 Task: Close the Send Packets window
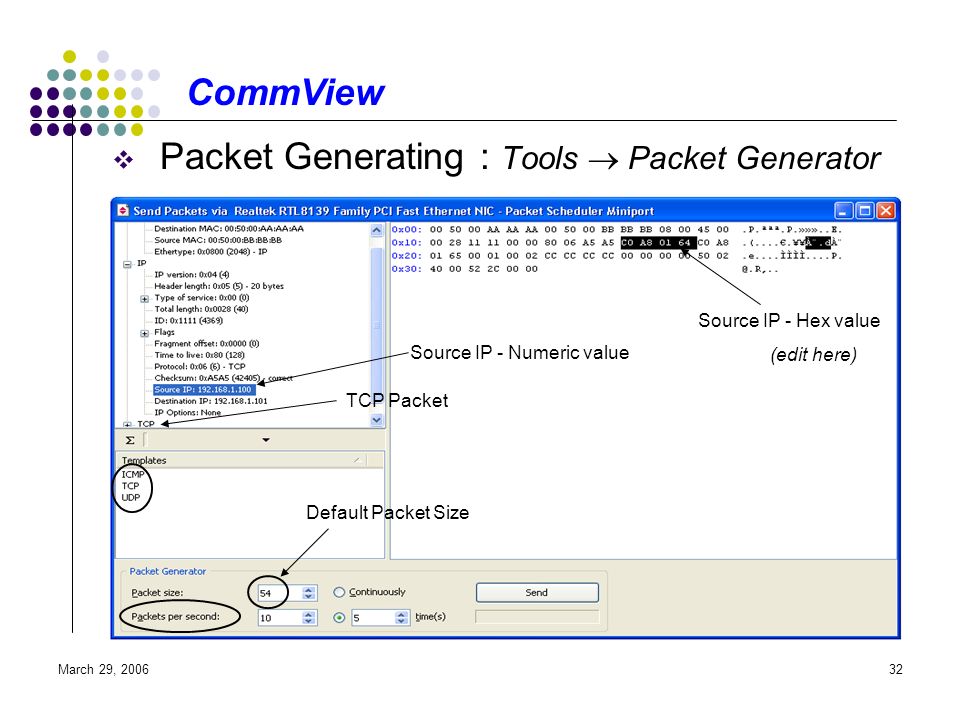pos(885,211)
